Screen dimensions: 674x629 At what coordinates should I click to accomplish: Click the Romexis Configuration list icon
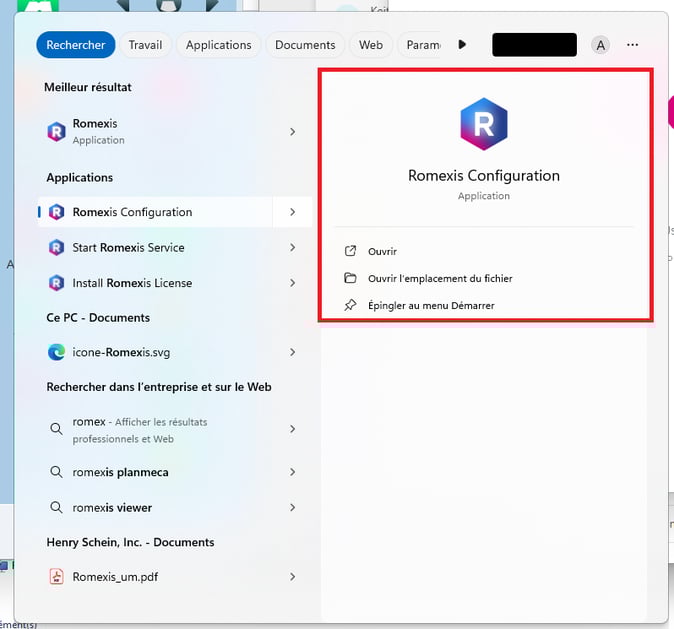tap(56, 212)
